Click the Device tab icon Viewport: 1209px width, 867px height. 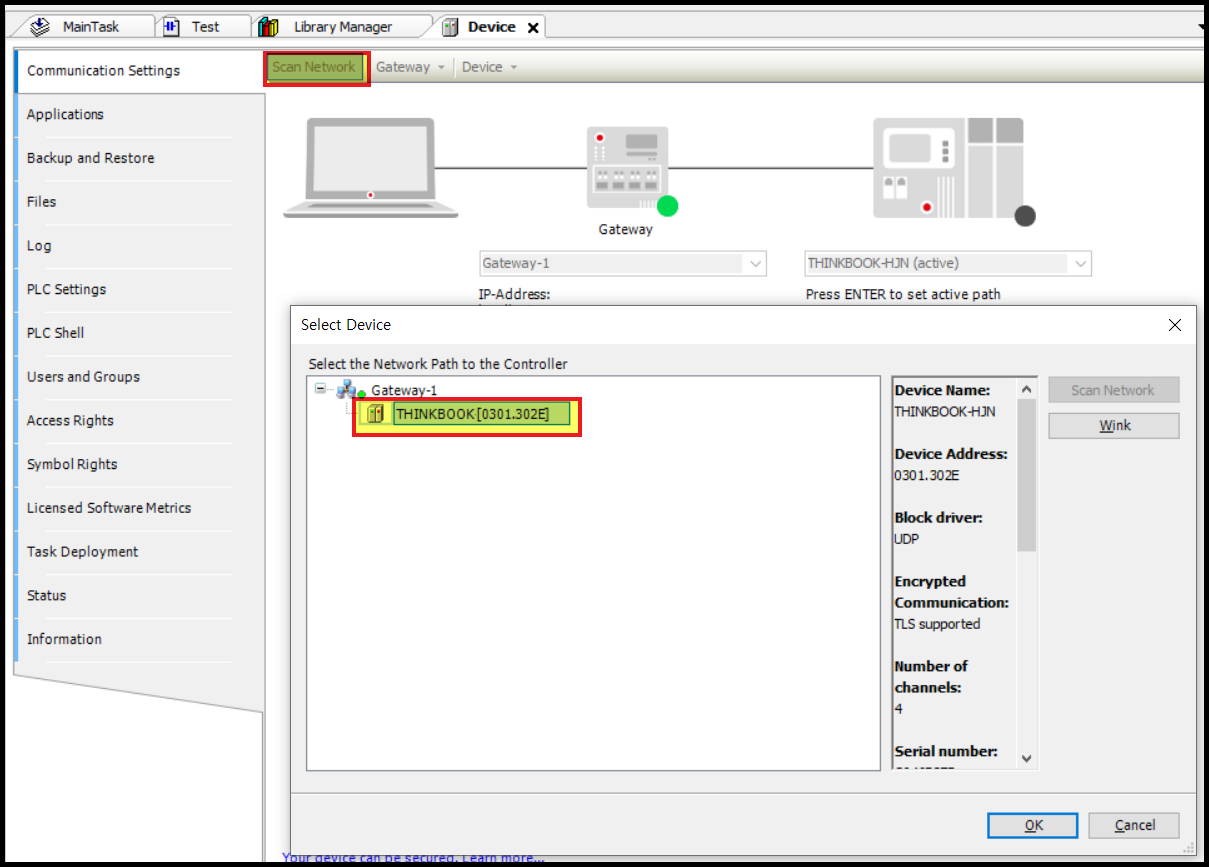click(x=450, y=27)
